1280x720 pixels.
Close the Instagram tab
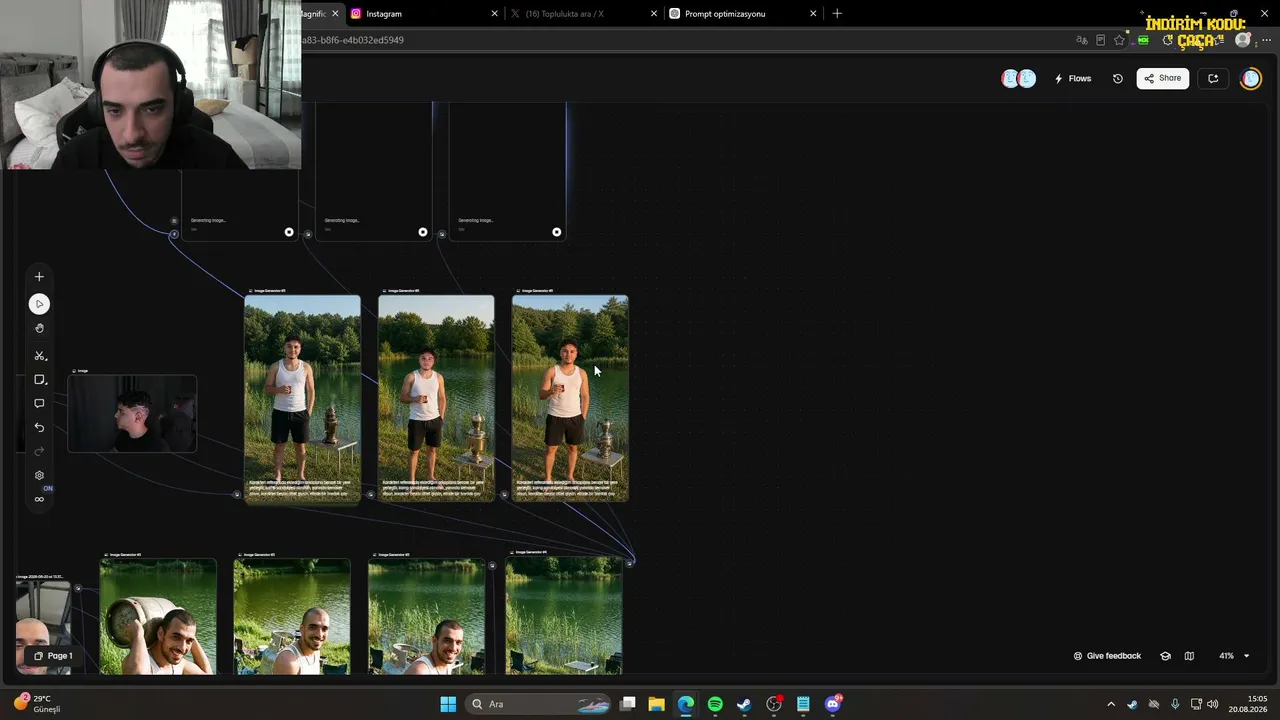[494, 14]
